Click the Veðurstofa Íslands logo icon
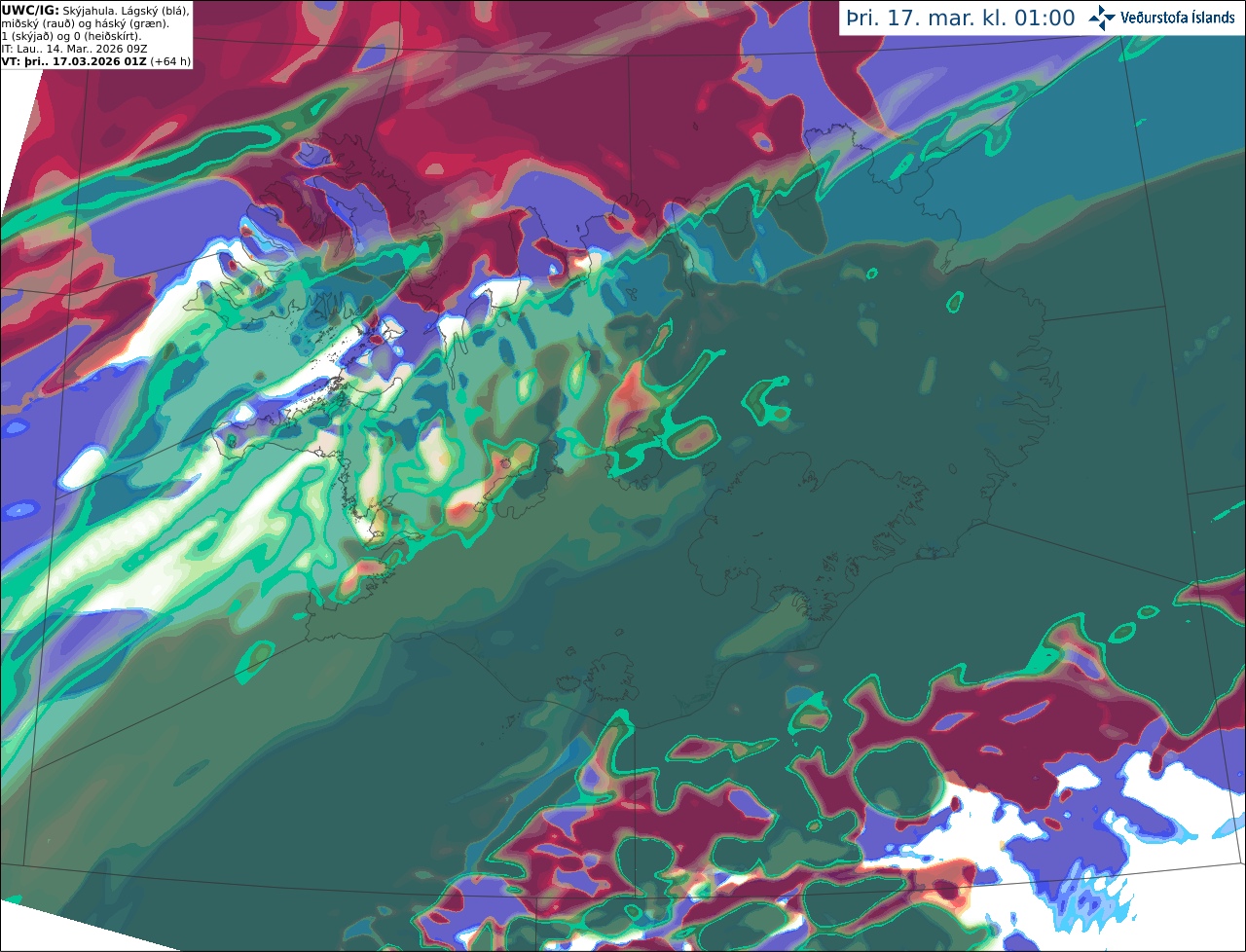Image resolution: width=1246 pixels, height=952 pixels. 1102,18
